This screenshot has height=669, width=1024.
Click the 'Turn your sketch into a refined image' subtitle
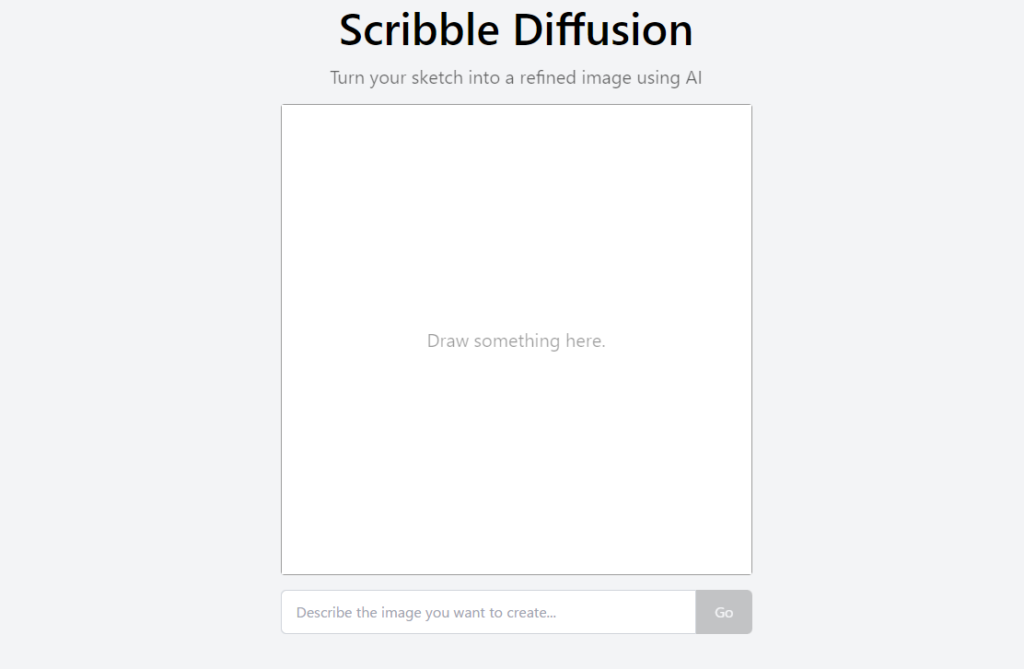(x=516, y=77)
